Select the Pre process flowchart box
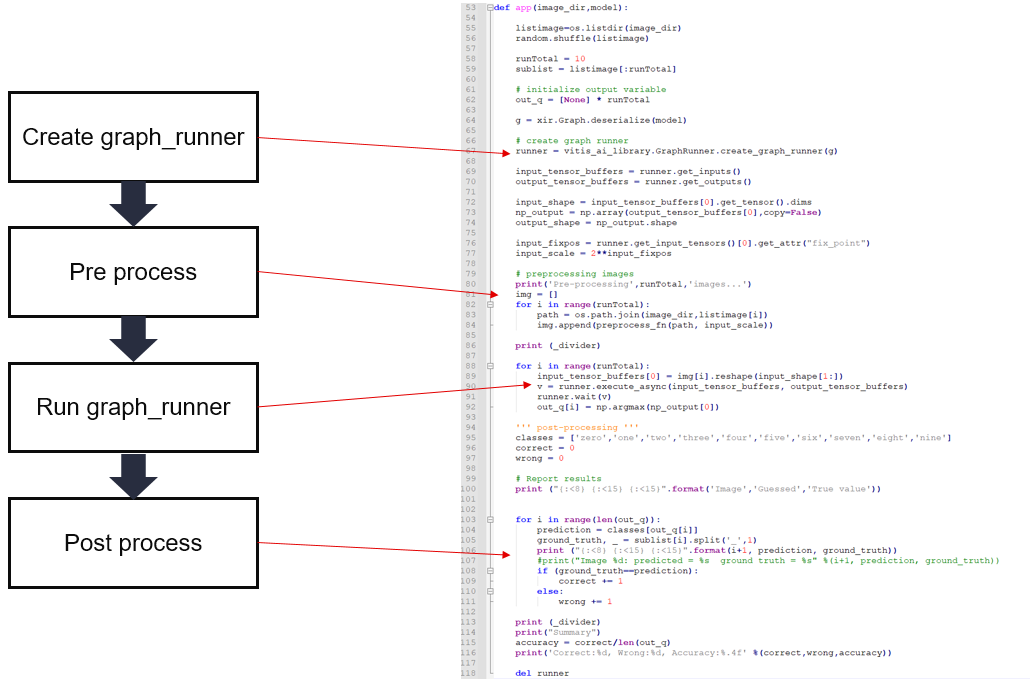The width and height of the screenshot is (1030, 679). (133, 272)
